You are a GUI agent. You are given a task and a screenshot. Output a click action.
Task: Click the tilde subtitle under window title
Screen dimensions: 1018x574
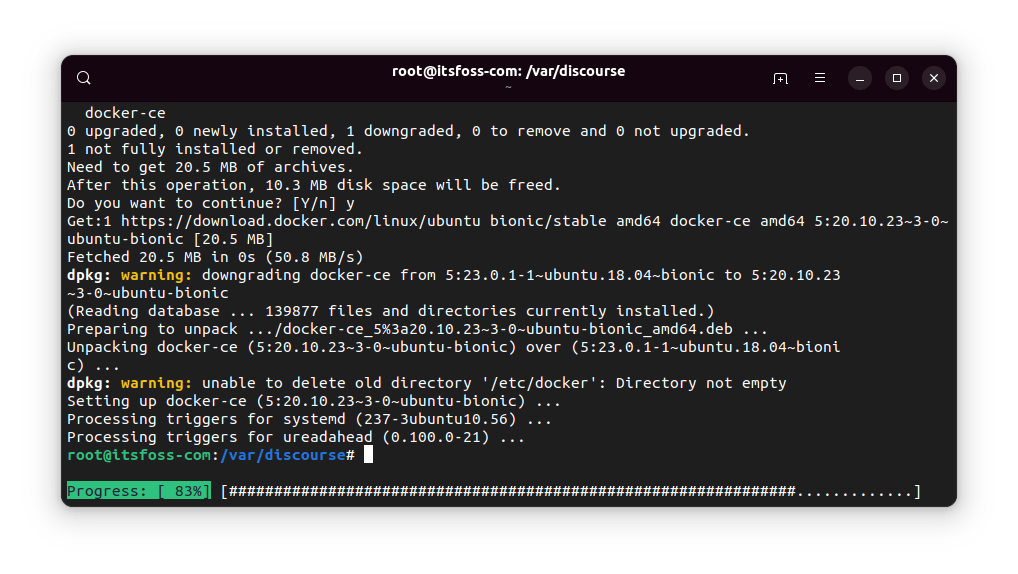tap(508, 87)
